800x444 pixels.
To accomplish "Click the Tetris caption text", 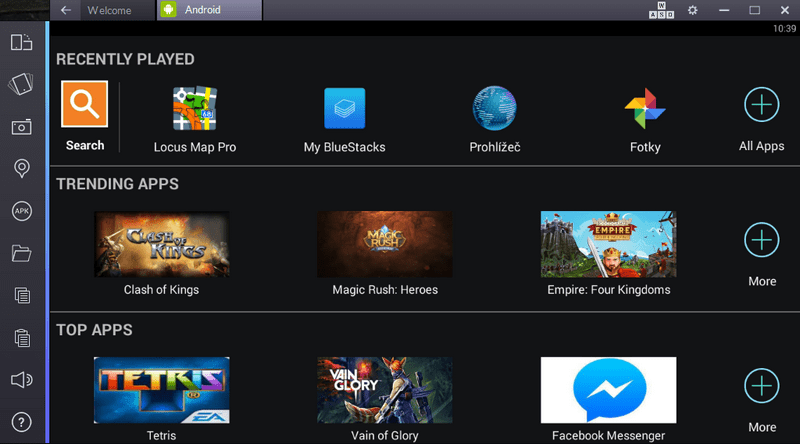I will [x=161, y=436].
